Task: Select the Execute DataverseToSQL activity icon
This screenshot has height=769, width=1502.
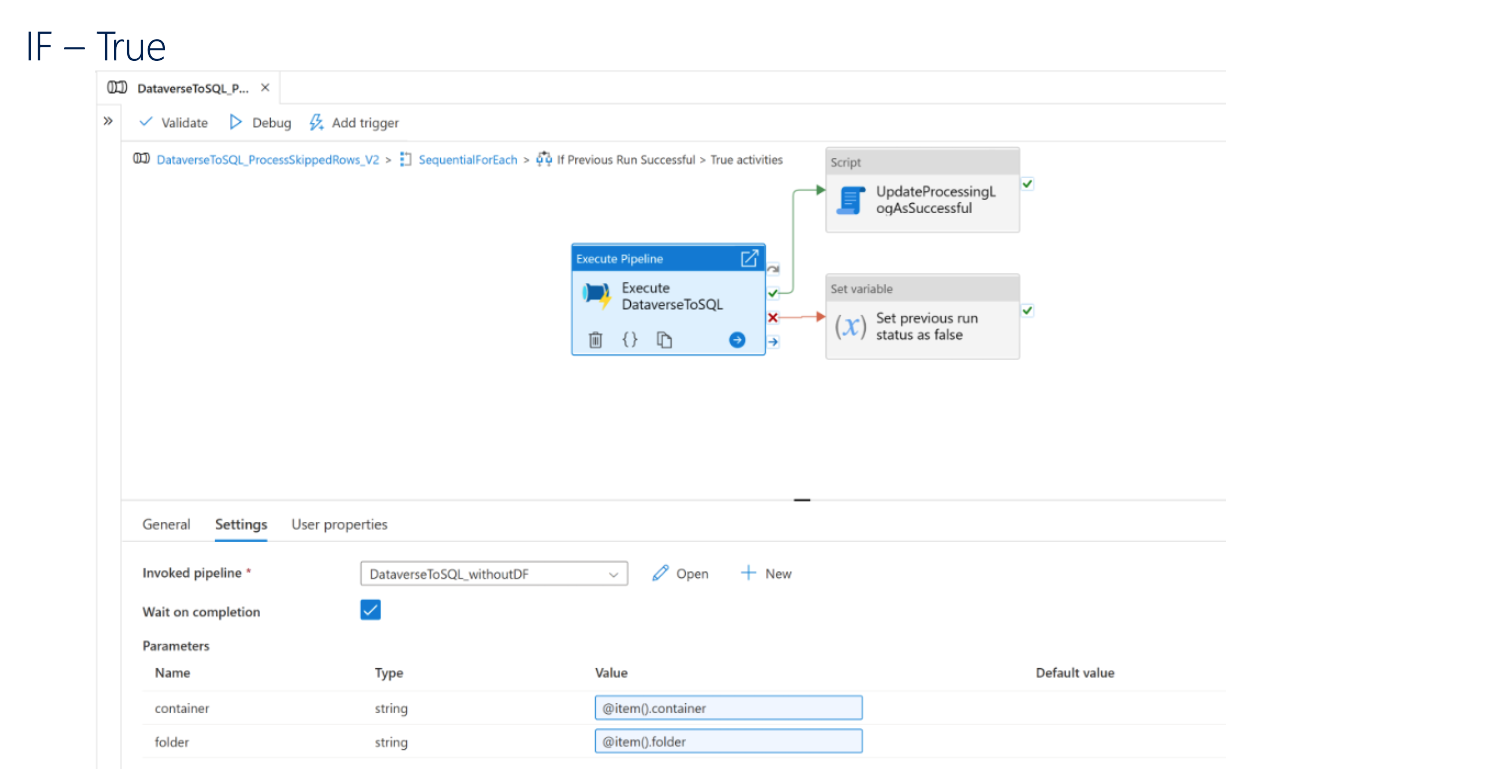Action: 597,296
